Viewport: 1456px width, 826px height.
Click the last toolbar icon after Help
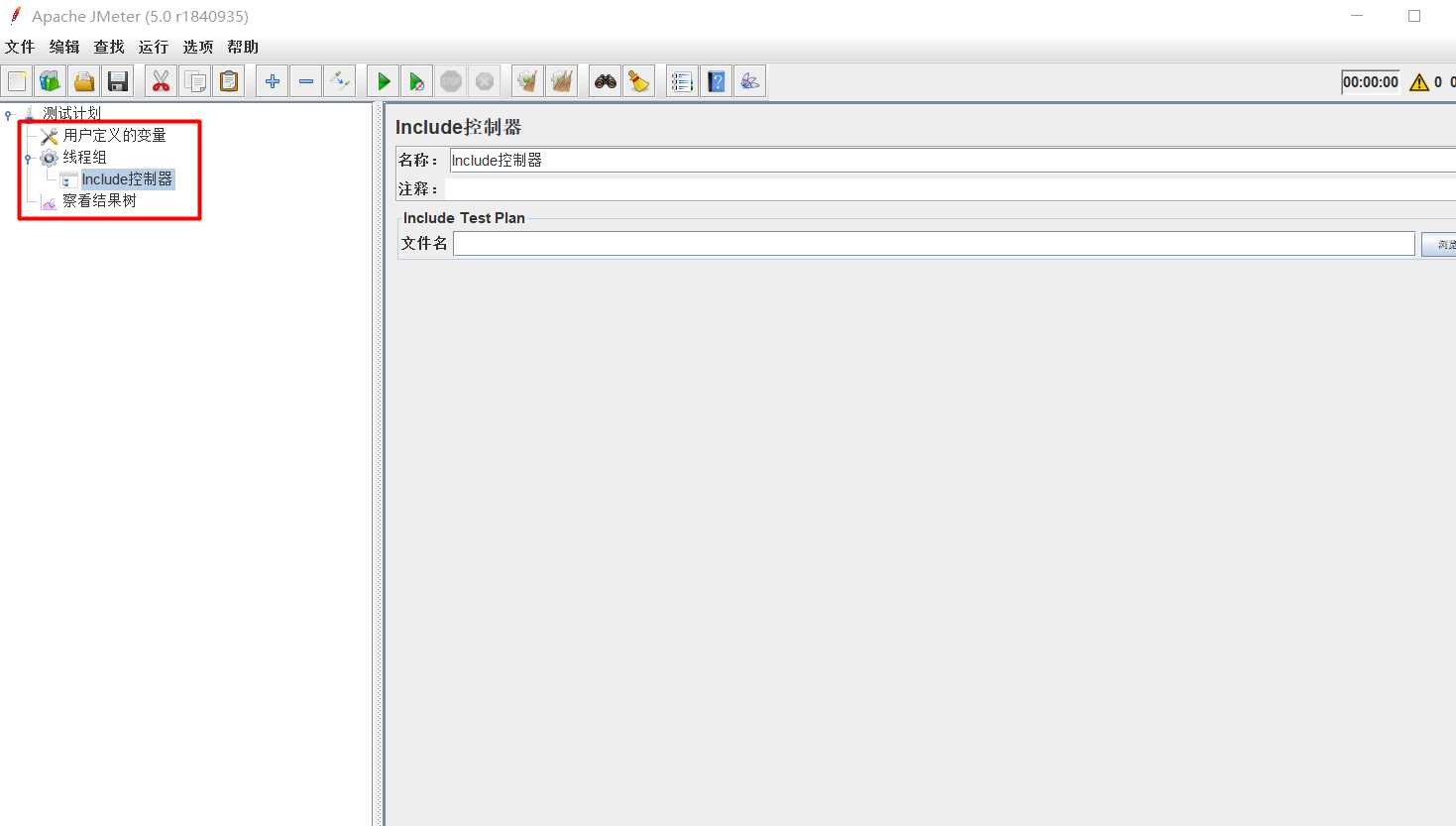click(750, 81)
